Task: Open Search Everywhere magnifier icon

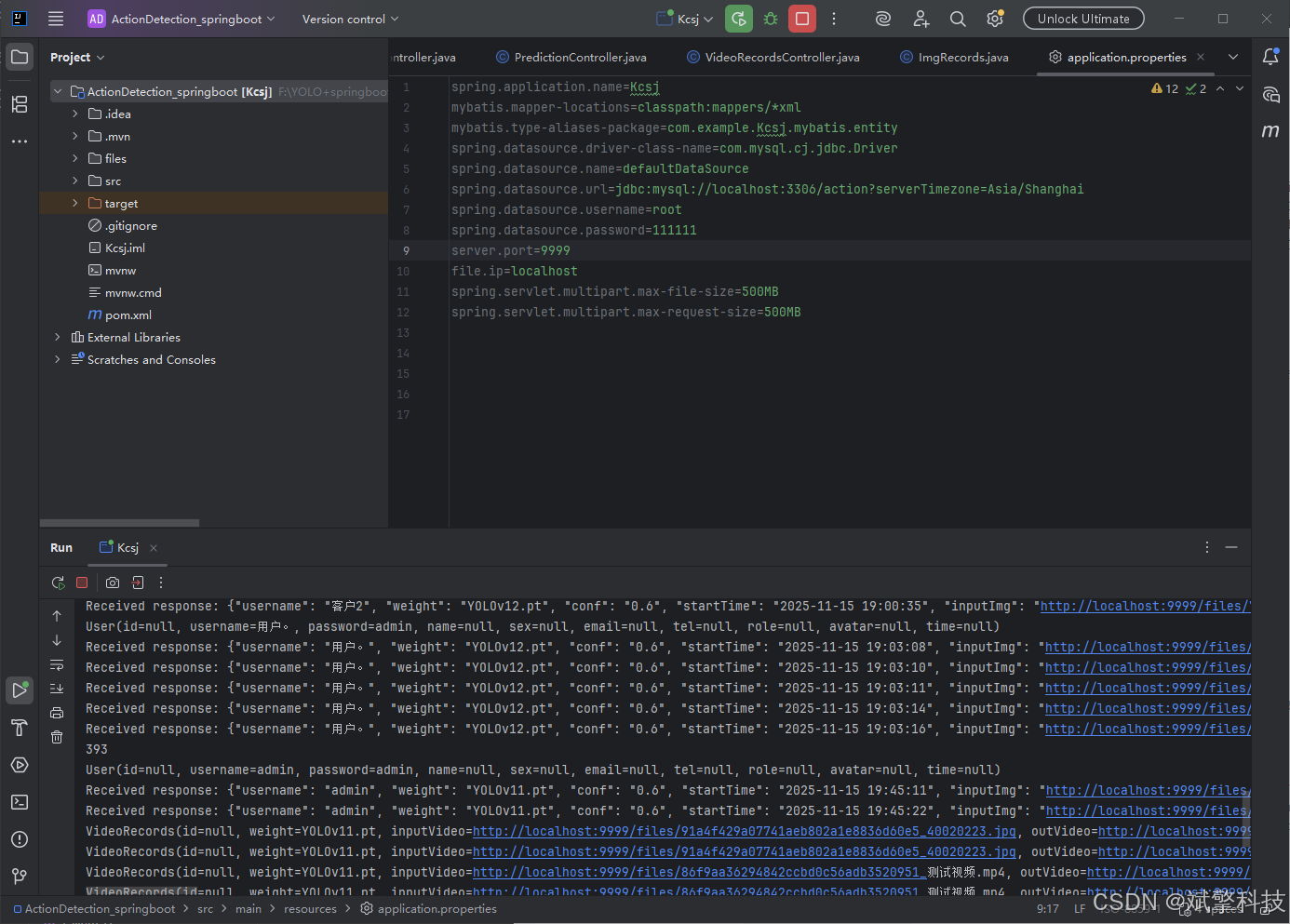Action: 958,19
